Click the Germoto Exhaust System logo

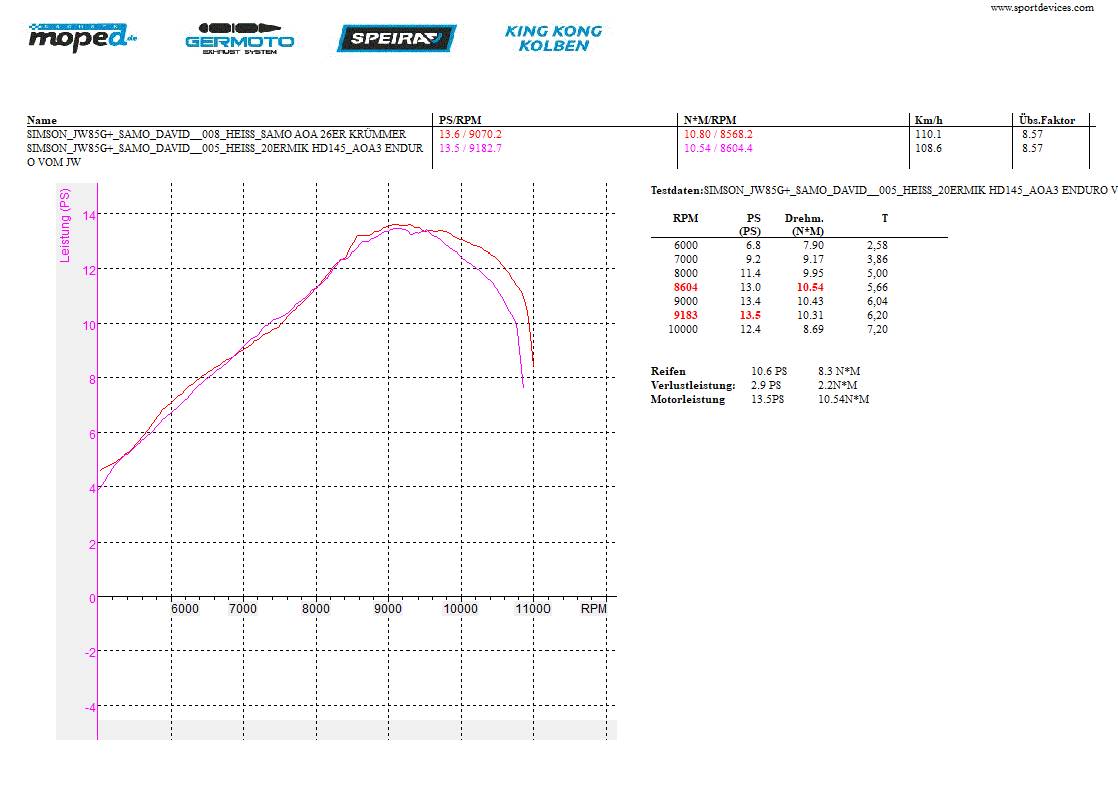pos(240,39)
